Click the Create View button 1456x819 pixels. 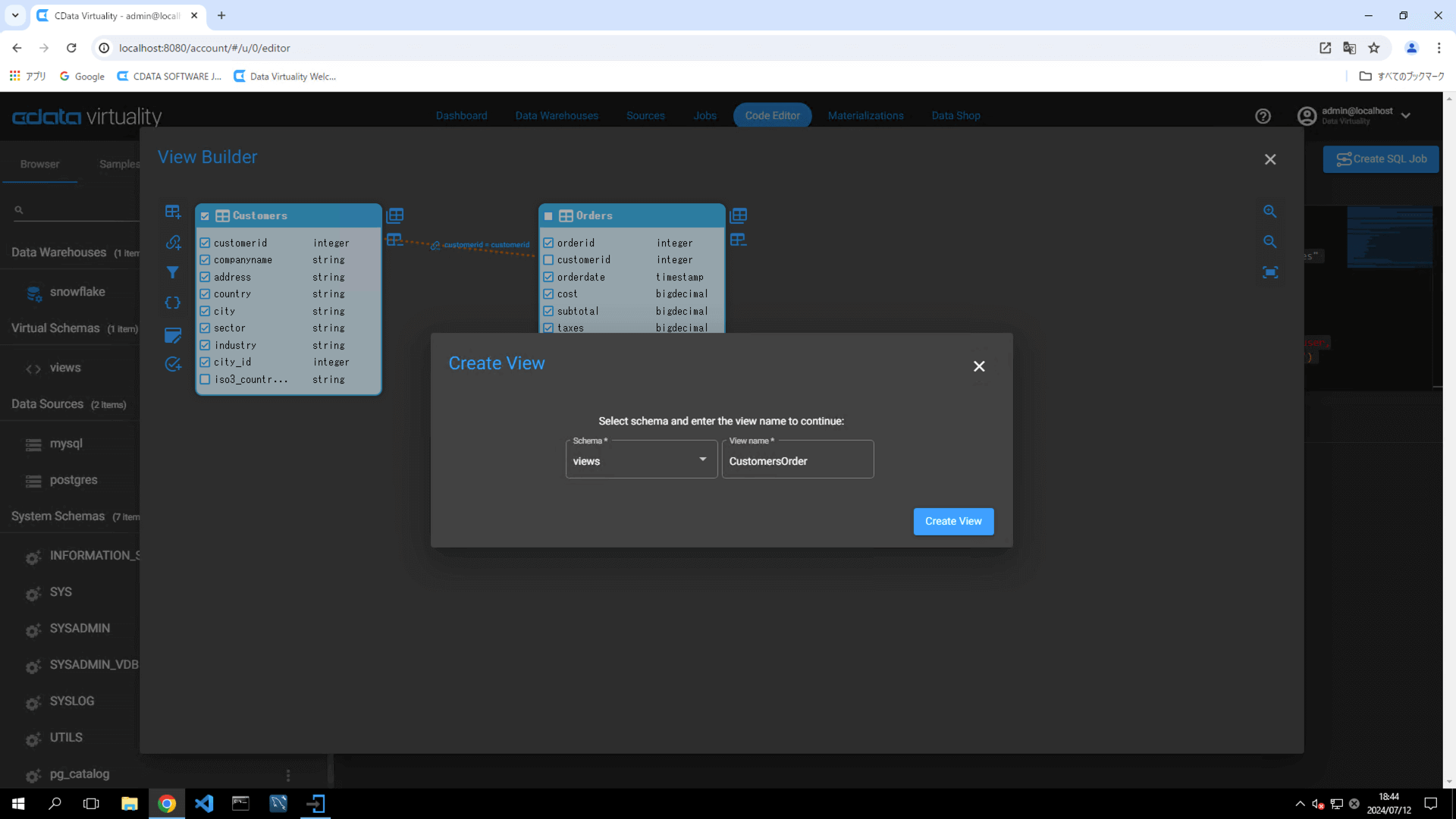click(x=953, y=522)
